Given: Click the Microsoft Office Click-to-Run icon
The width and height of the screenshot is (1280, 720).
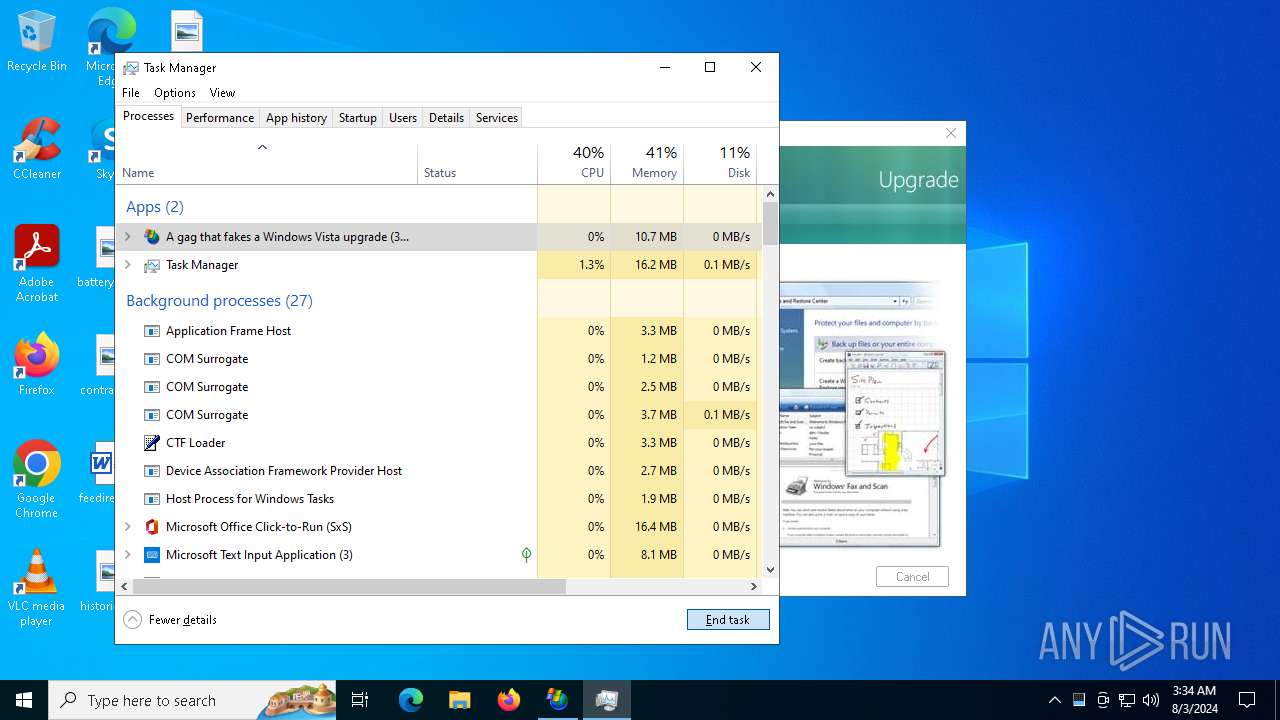Looking at the screenshot, I should point(152,527).
